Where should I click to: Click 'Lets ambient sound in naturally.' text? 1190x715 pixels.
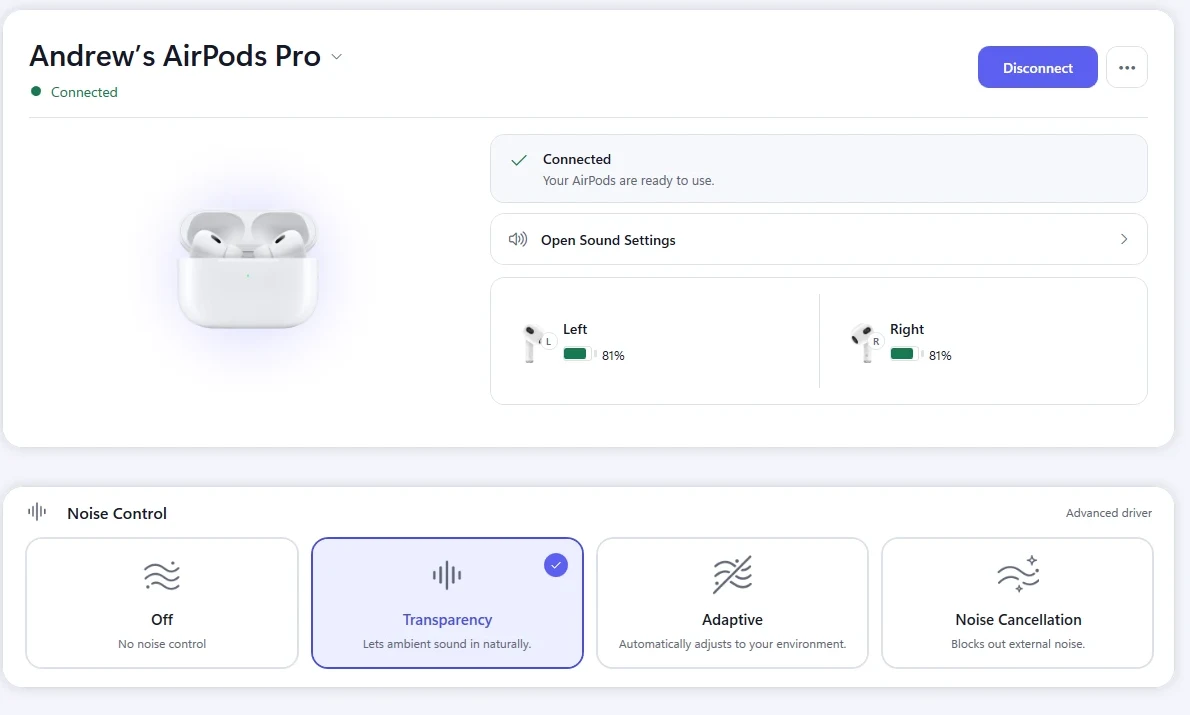[447, 644]
